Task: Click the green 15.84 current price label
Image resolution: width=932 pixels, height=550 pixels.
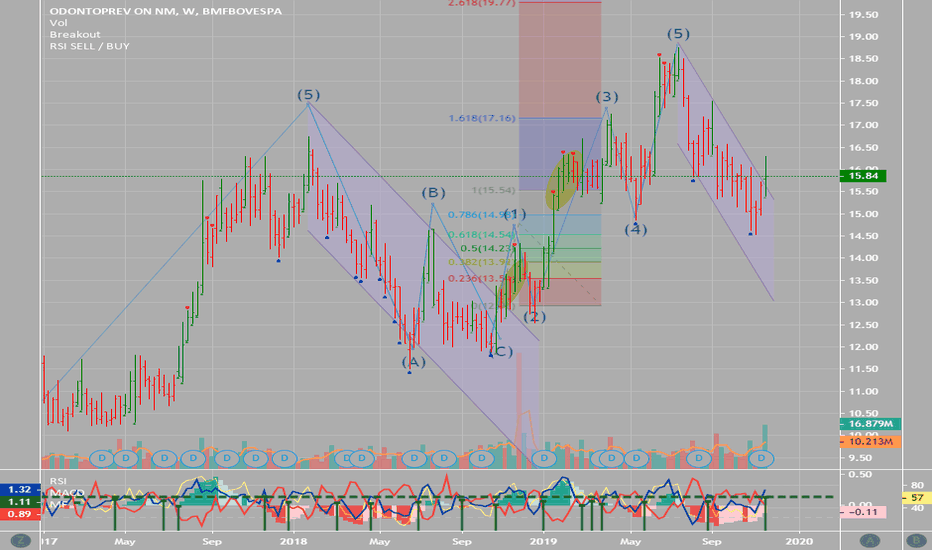Action: coord(862,176)
